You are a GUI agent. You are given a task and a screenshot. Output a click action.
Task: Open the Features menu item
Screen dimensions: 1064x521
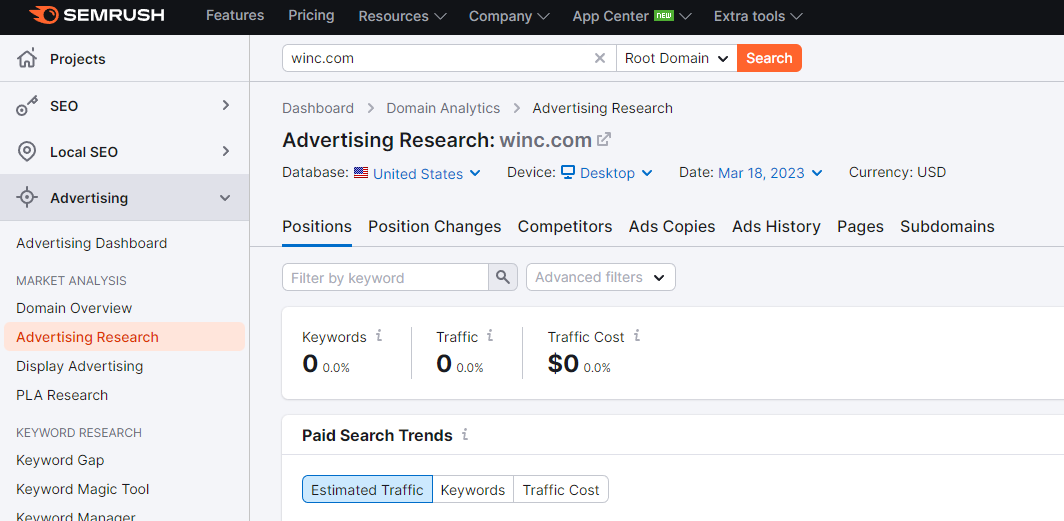[235, 15]
